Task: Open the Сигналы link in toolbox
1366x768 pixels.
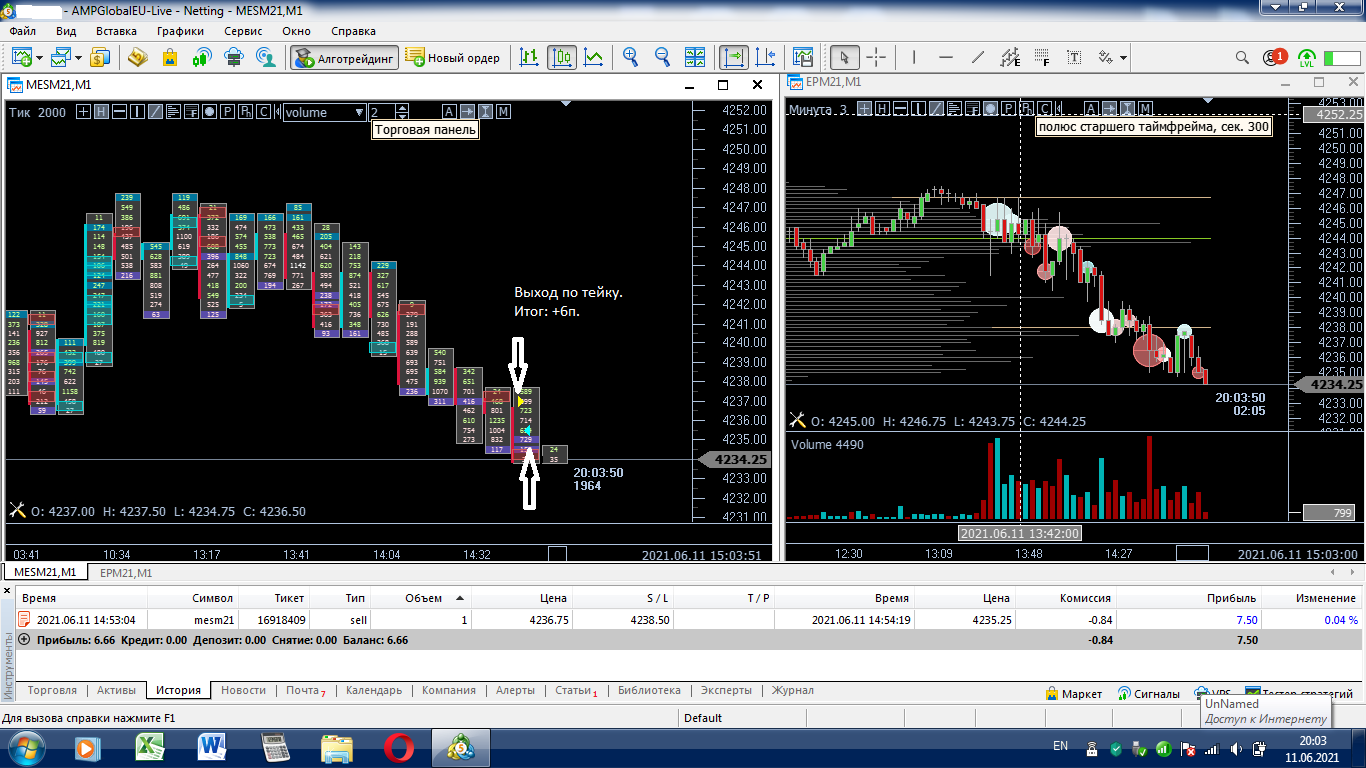Action: (1148, 693)
